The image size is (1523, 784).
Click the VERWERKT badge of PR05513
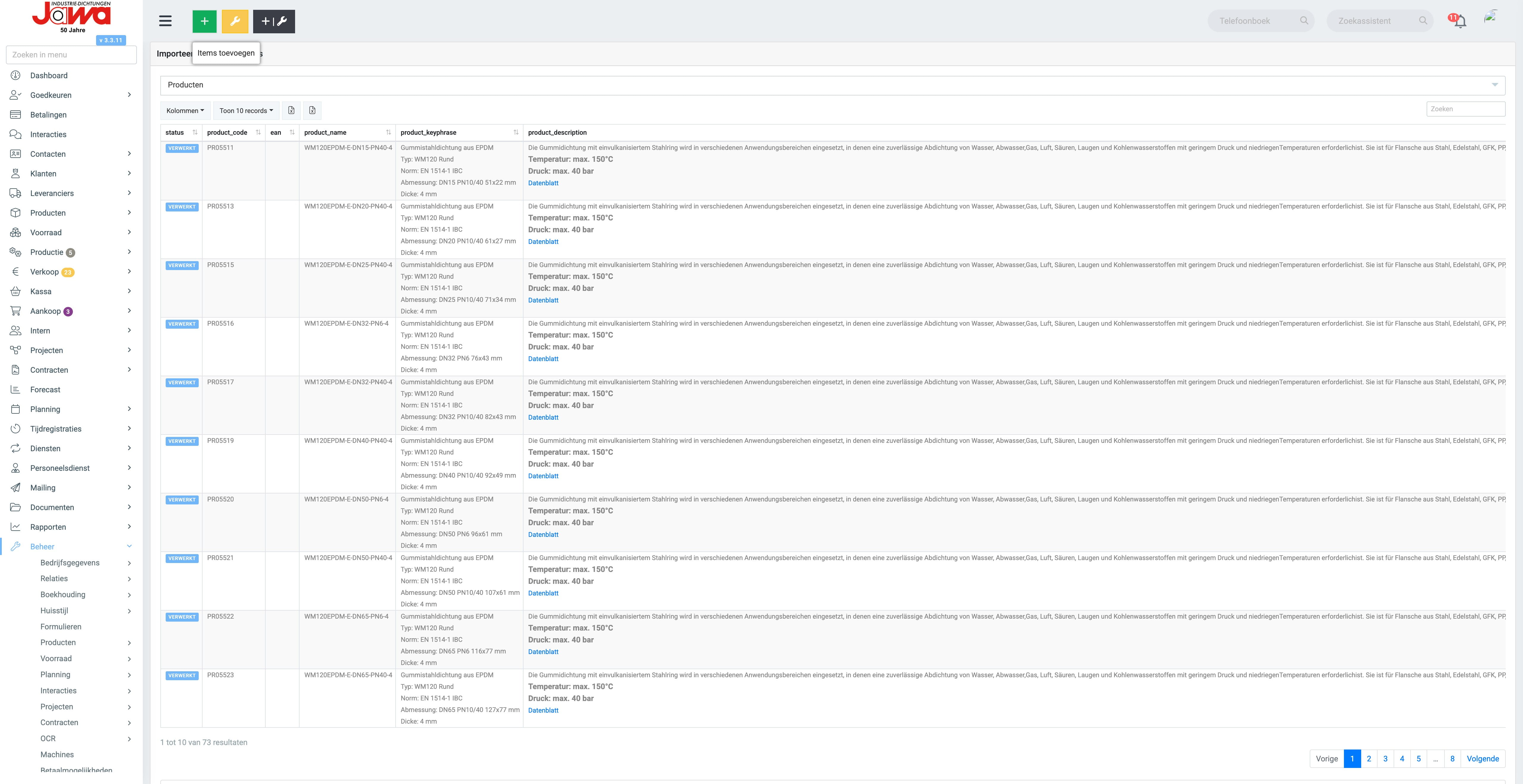click(x=181, y=207)
